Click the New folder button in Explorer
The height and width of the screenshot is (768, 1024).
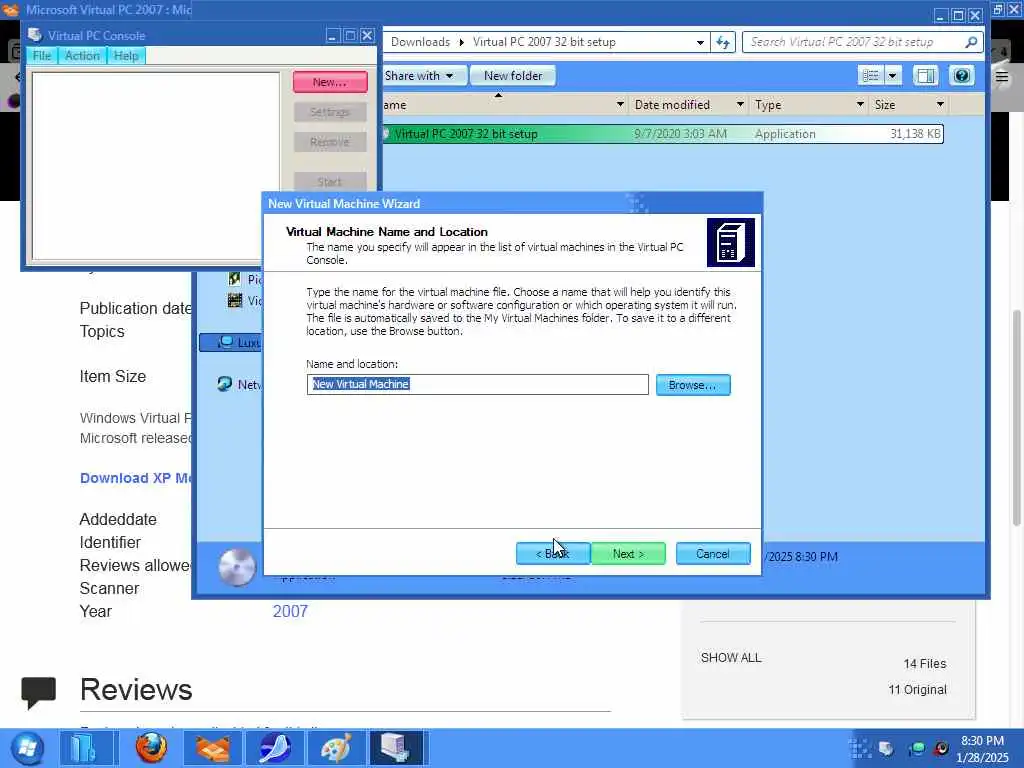point(513,76)
